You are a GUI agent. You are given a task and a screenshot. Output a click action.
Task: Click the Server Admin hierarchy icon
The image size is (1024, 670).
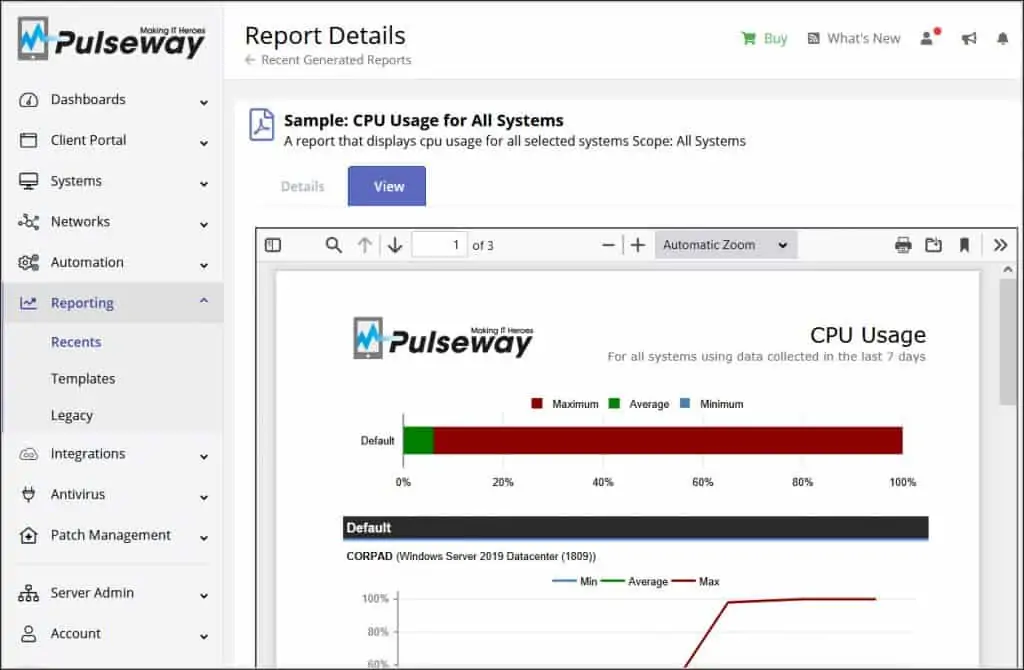click(28, 593)
